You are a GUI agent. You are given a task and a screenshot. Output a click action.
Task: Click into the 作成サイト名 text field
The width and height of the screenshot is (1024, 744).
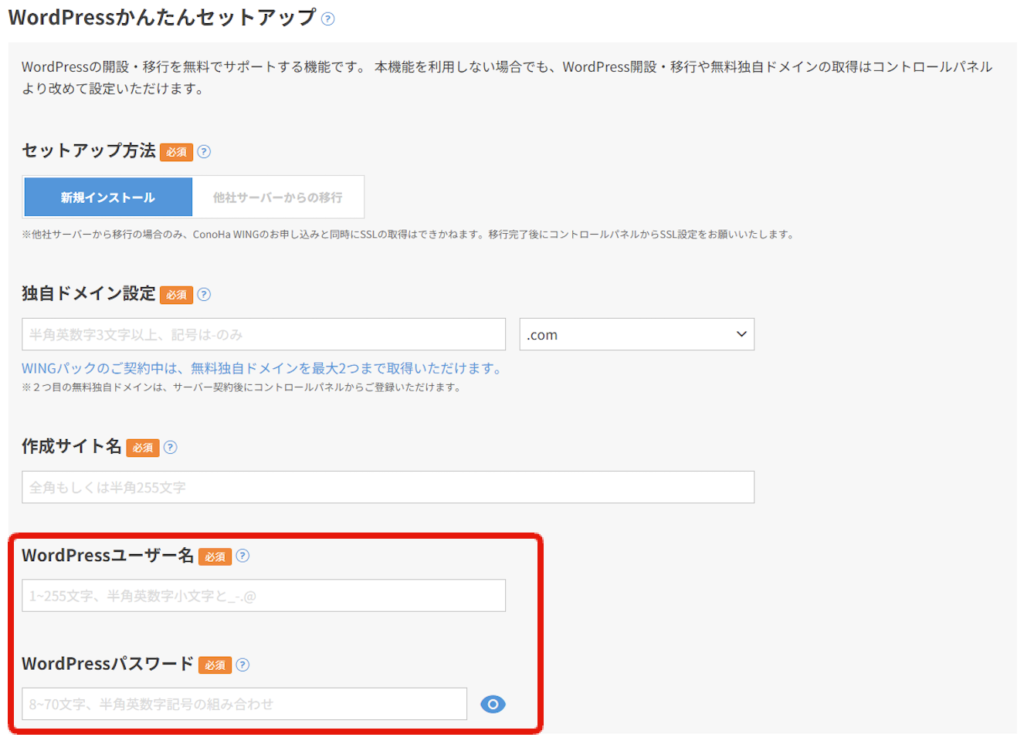387,488
